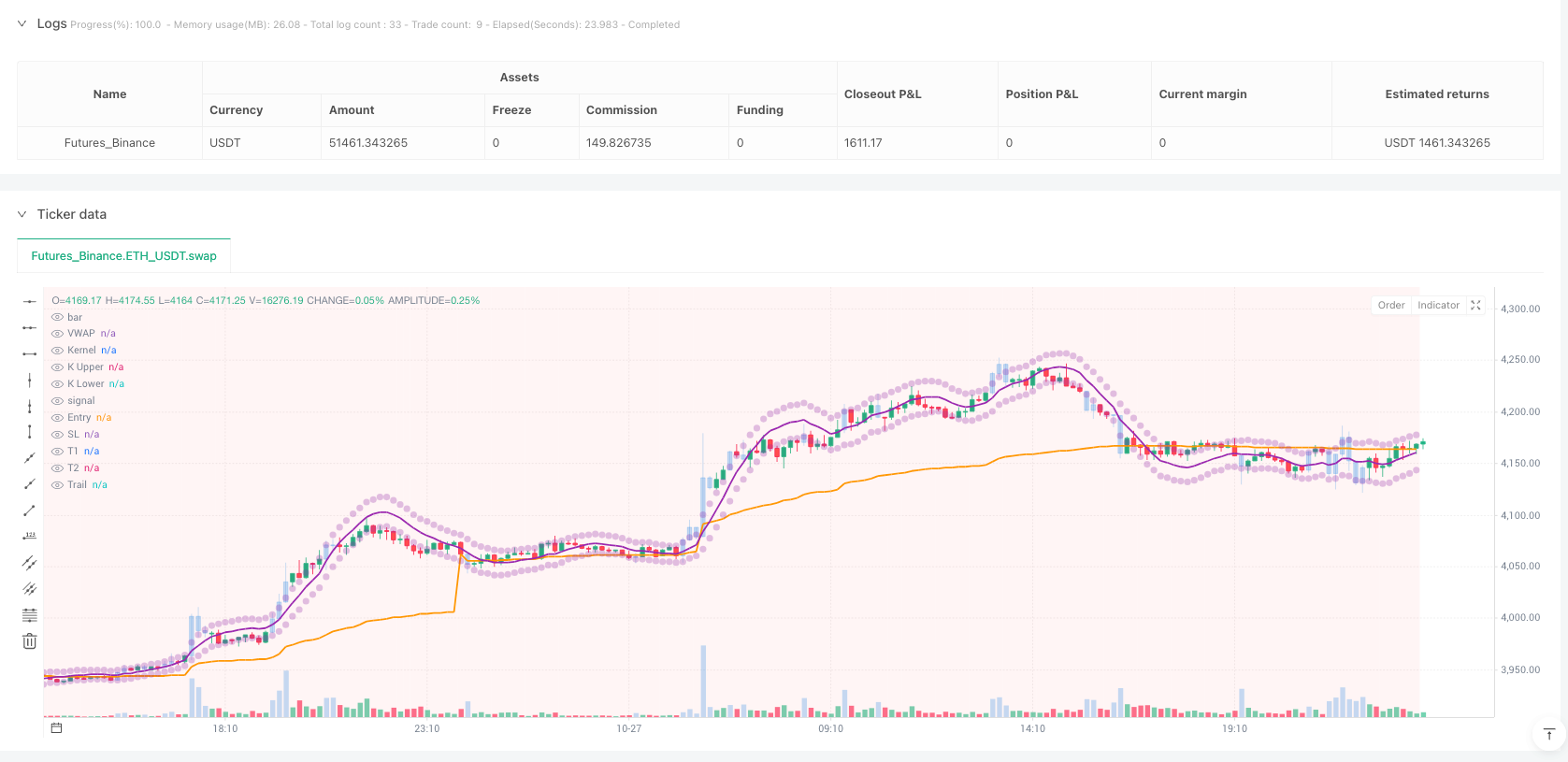The height and width of the screenshot is (762, 1568).
Task: Toggle visibility of the VWAP indicator
Action: pos(58,334)
